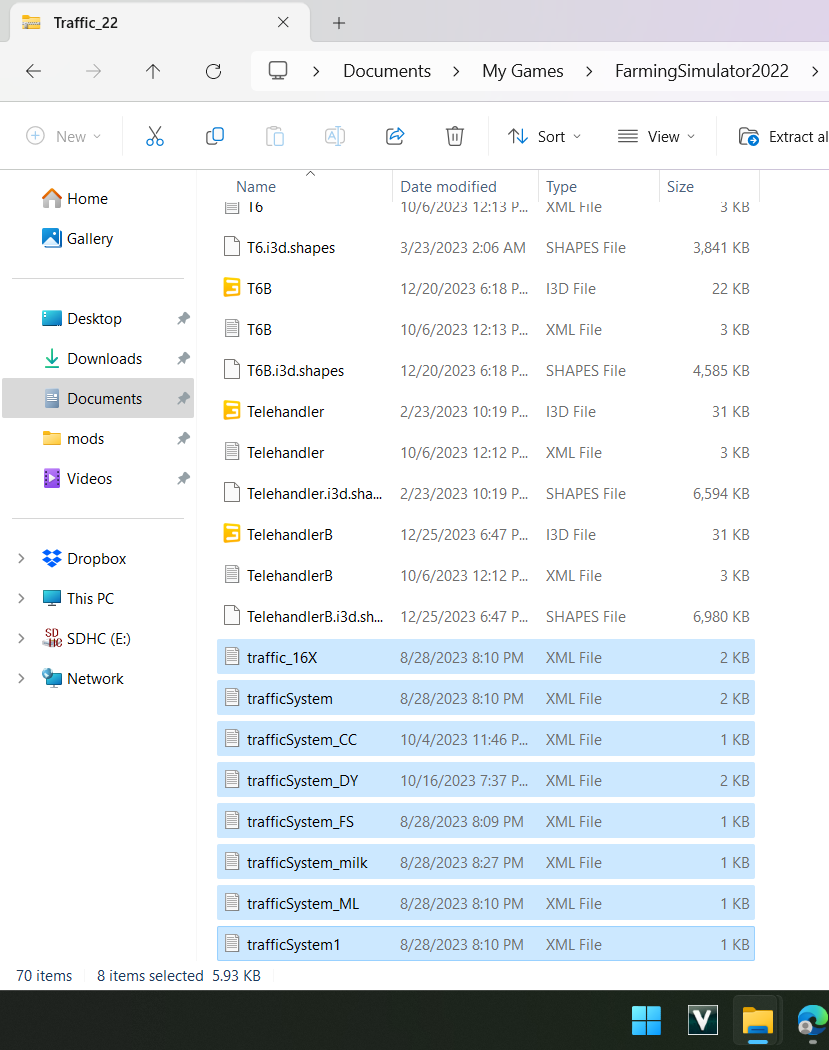This screenshot has height=1050, width=829.
Task: Select the trafficSystem_ML file
Action: [x=485, y=903]
